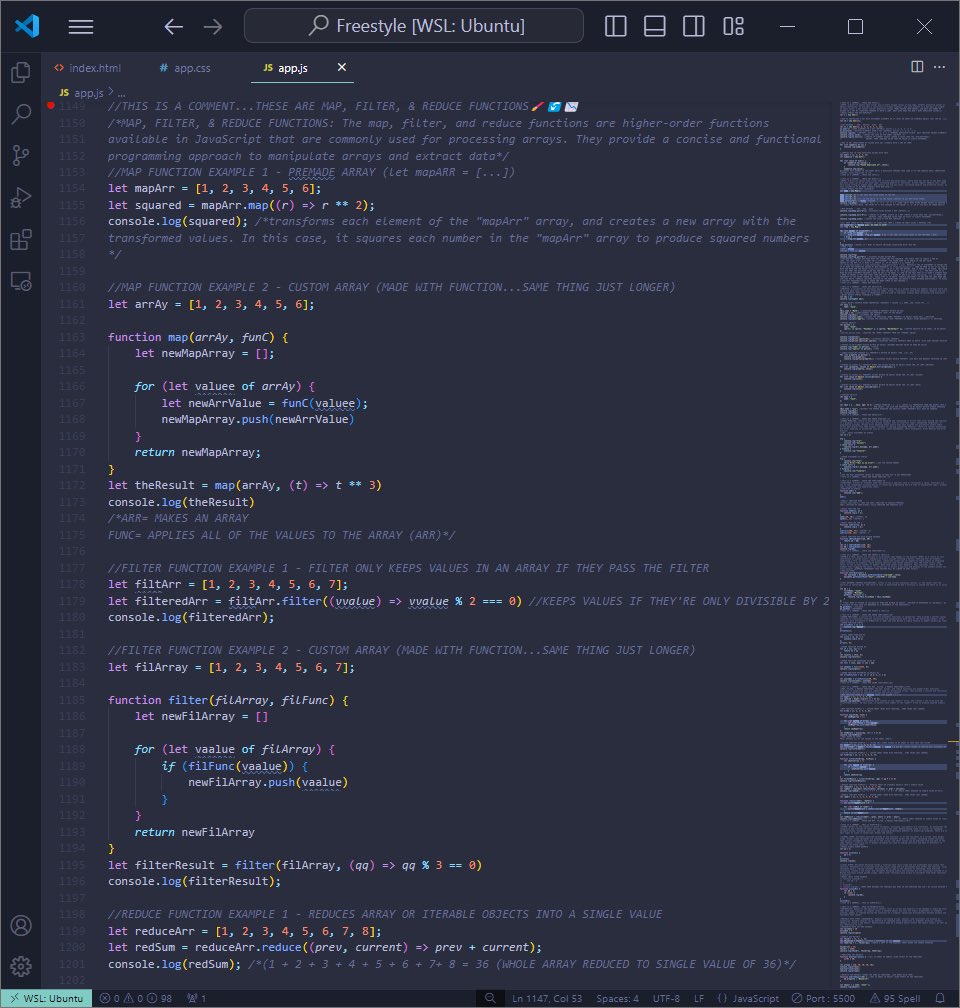This screenshot has height=1008, width=960.
Task: Click line number 1185 in the gutter
Action: tap(72, 700)
